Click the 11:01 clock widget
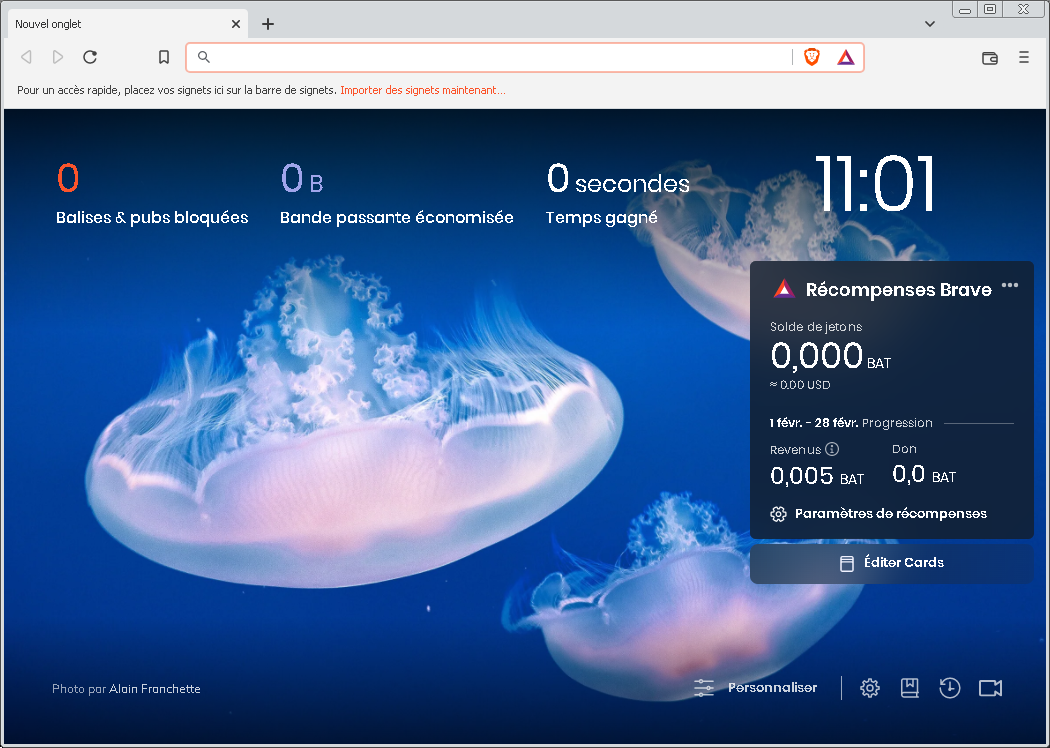The image size is (1050, 748). pyautogui.click(x=874, y=183)
